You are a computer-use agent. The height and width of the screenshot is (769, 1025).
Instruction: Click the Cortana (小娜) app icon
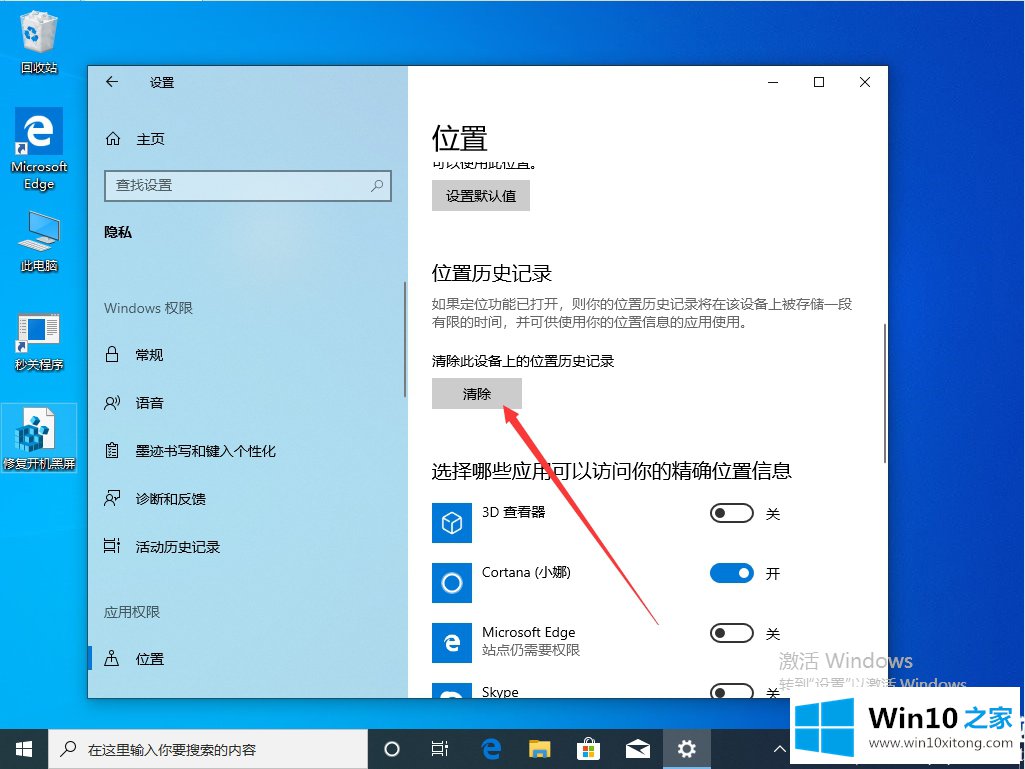tap(451, 582)
